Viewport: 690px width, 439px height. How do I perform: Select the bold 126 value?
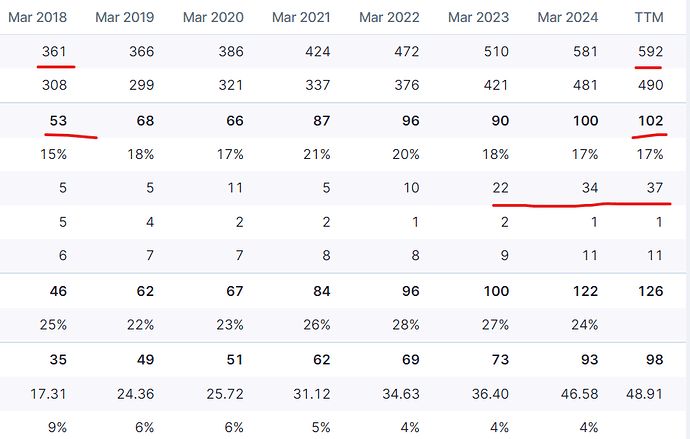(649, 291)
